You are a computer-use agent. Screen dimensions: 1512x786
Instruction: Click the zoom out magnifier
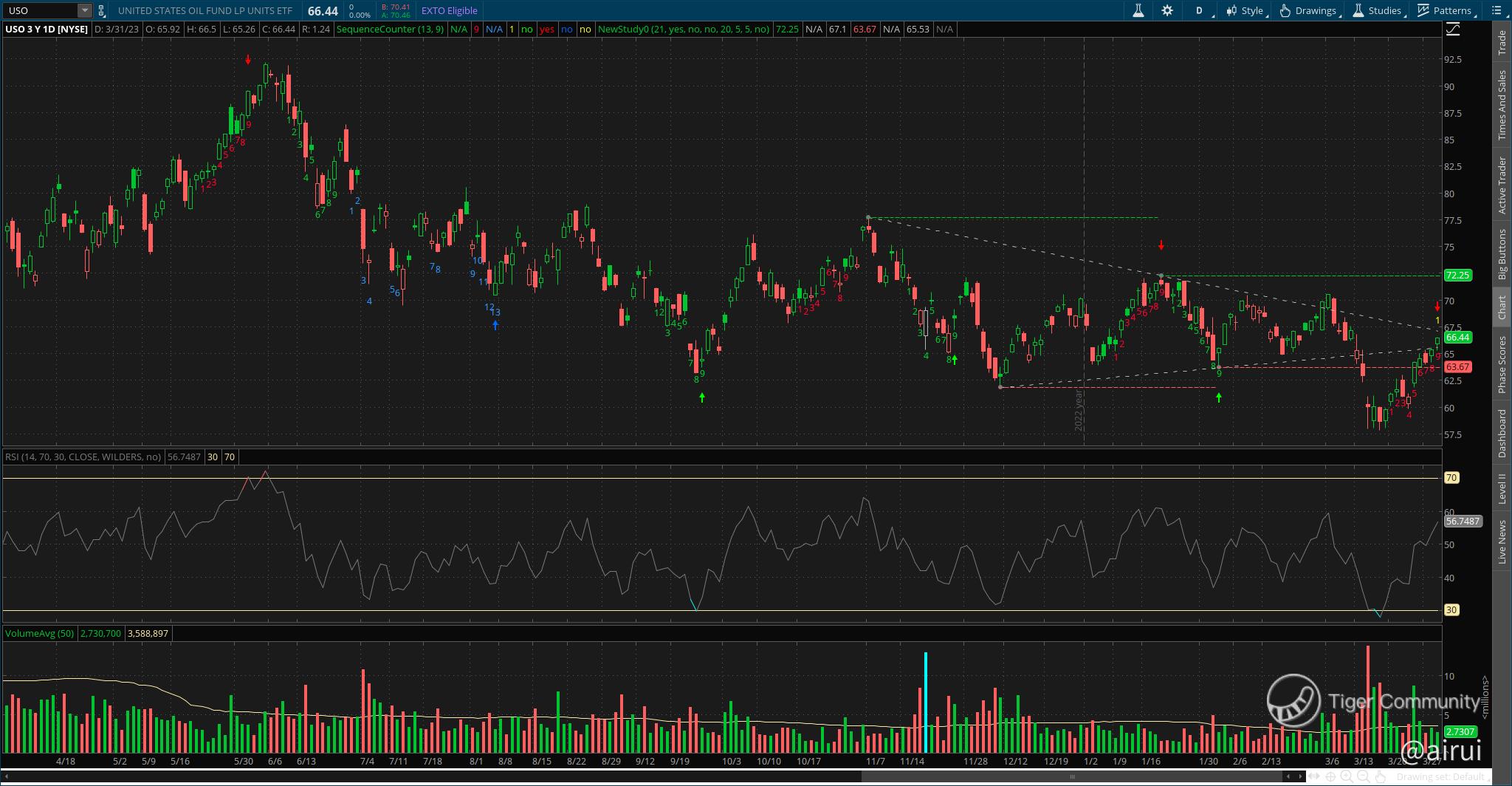click(x=1364, y=776)
